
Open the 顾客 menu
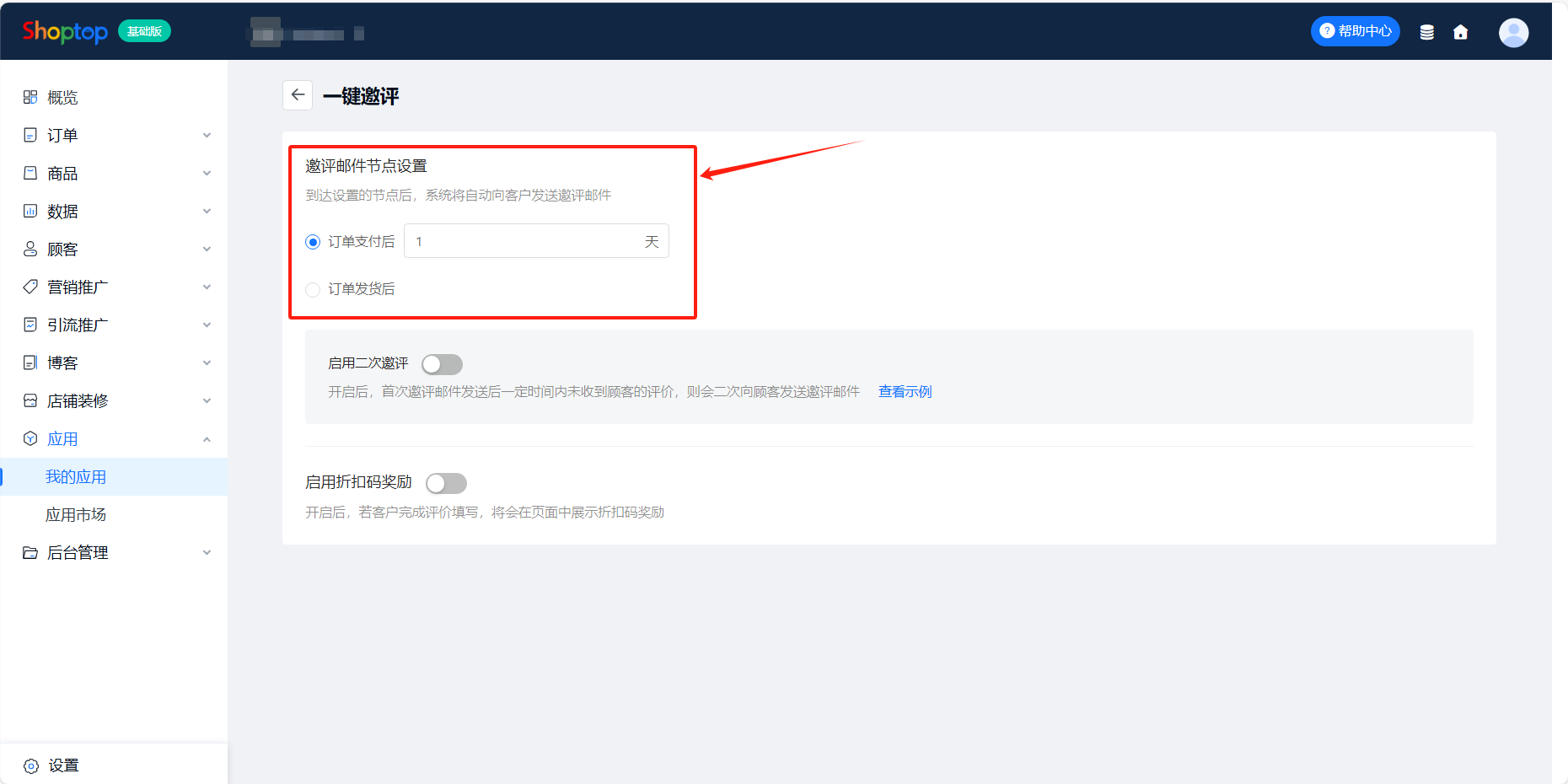pos(114,249)
